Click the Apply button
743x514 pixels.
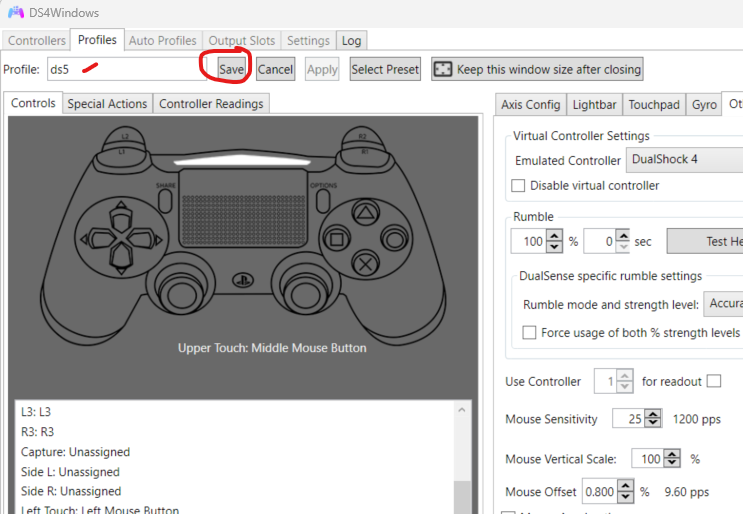[x=322, y=69]
